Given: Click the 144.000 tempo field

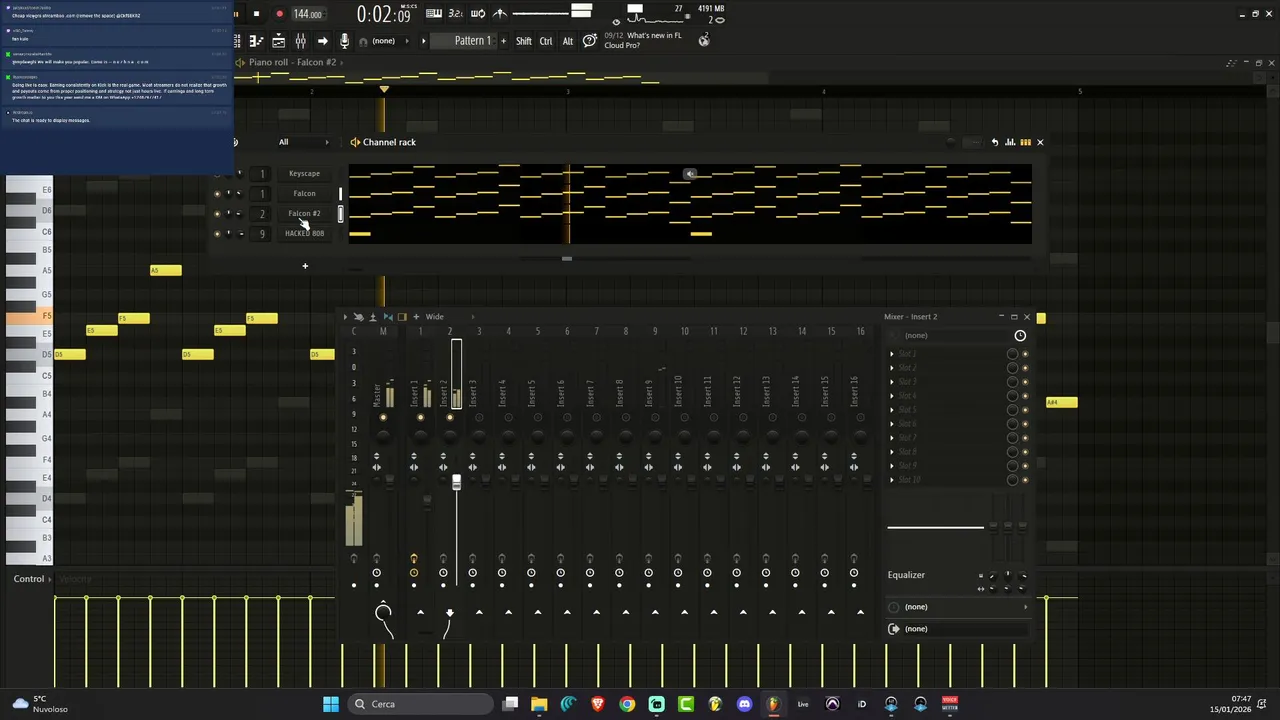Looking at the screenshot, I should [x=308, y=14].
